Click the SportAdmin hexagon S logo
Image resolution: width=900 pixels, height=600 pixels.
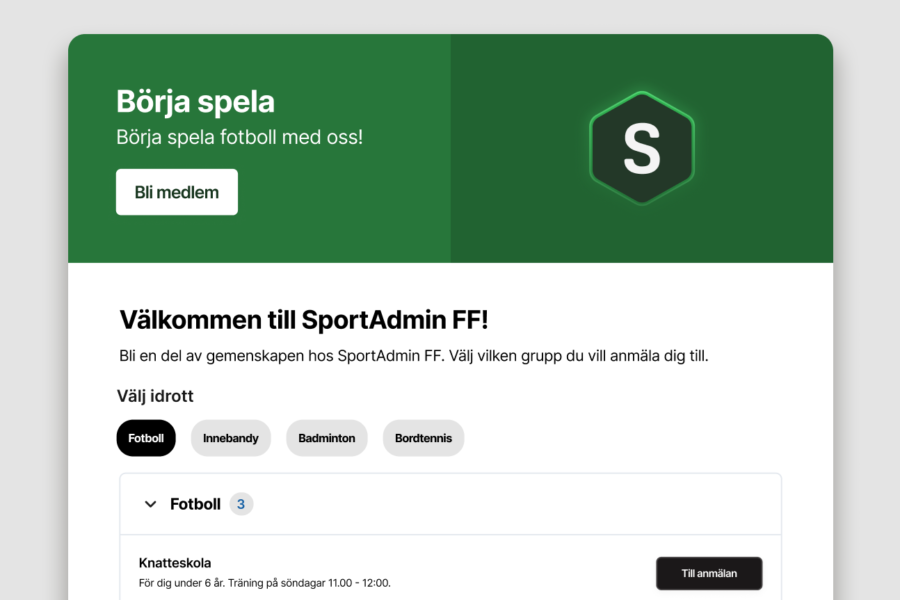[641, 148]
